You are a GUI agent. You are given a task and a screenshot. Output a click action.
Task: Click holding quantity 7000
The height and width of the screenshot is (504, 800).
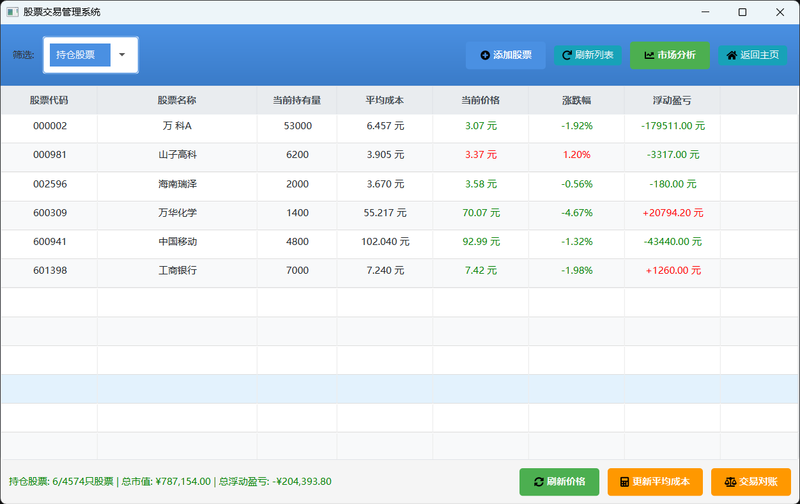tap(297, 270)
